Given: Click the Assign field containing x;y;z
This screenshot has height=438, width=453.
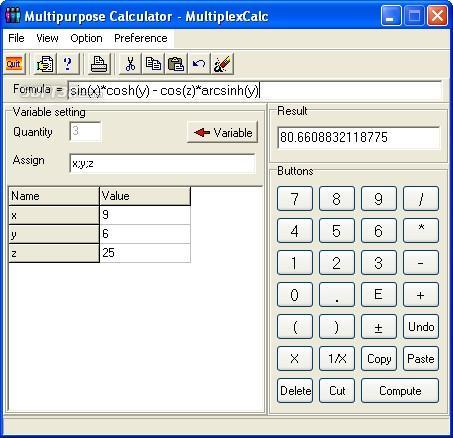Looking at the screenshot, I should coord(162,163).
